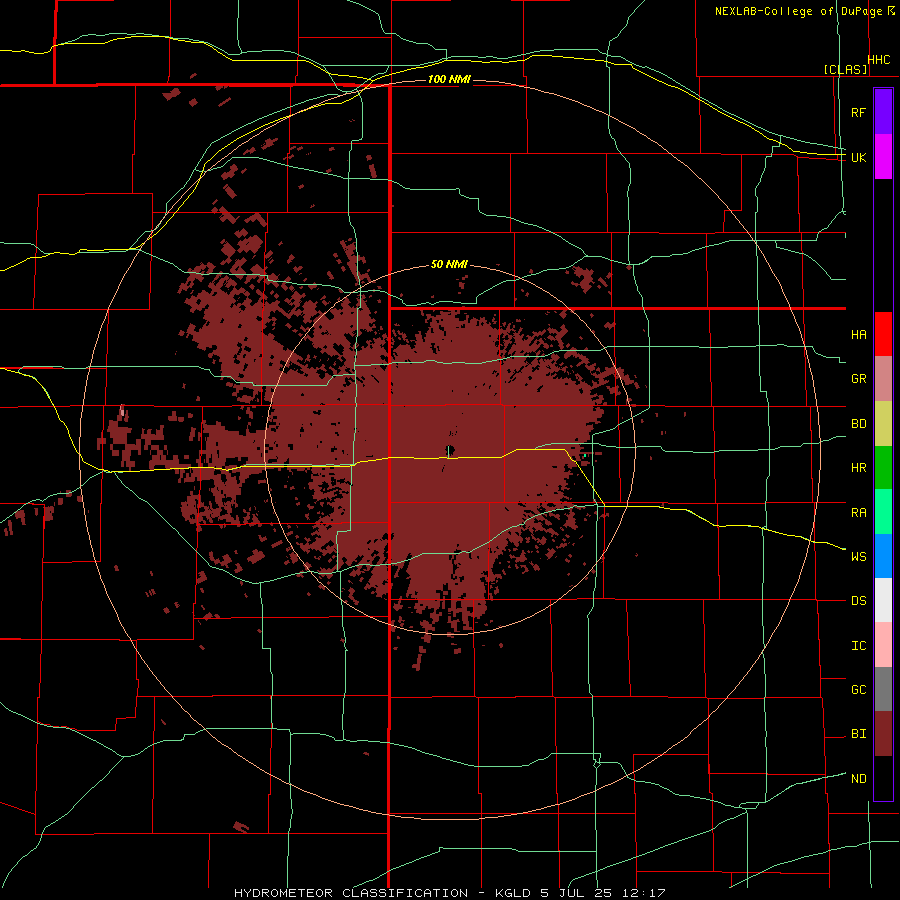Click the BD legend label
Viewport: 900px width, 900px height.
pyautogui.click(x=858, y=424)
